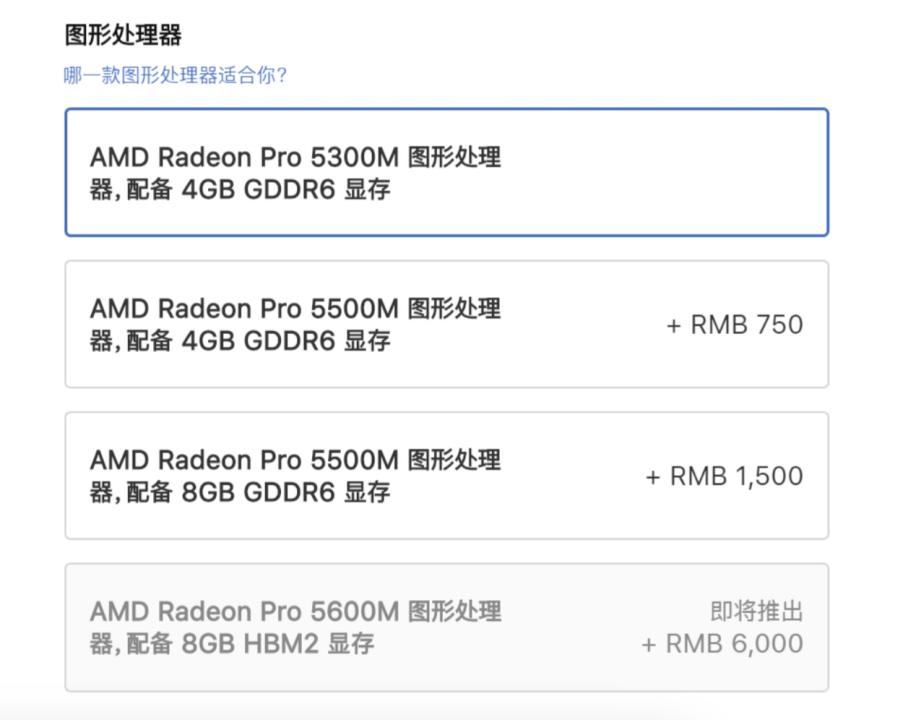Click the 即将推出 coming soon label
Image resolution: width=903 pixels, height=720 pixels.
tap(756, 612)
